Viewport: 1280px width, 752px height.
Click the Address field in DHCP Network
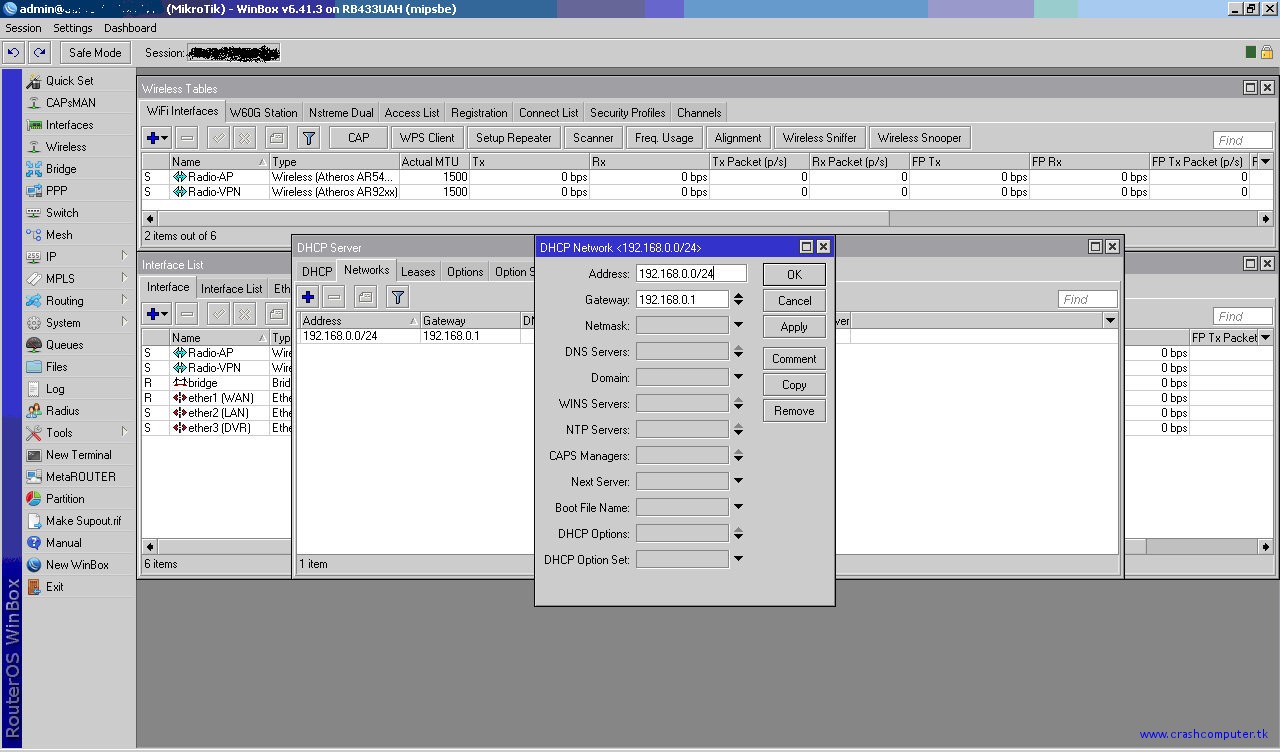691,273
